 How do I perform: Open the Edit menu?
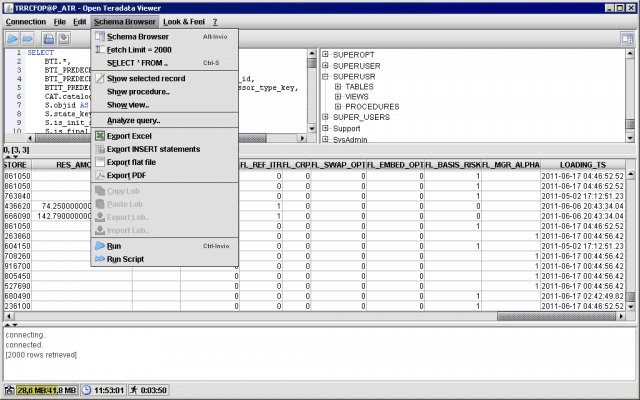pos(80,22)
